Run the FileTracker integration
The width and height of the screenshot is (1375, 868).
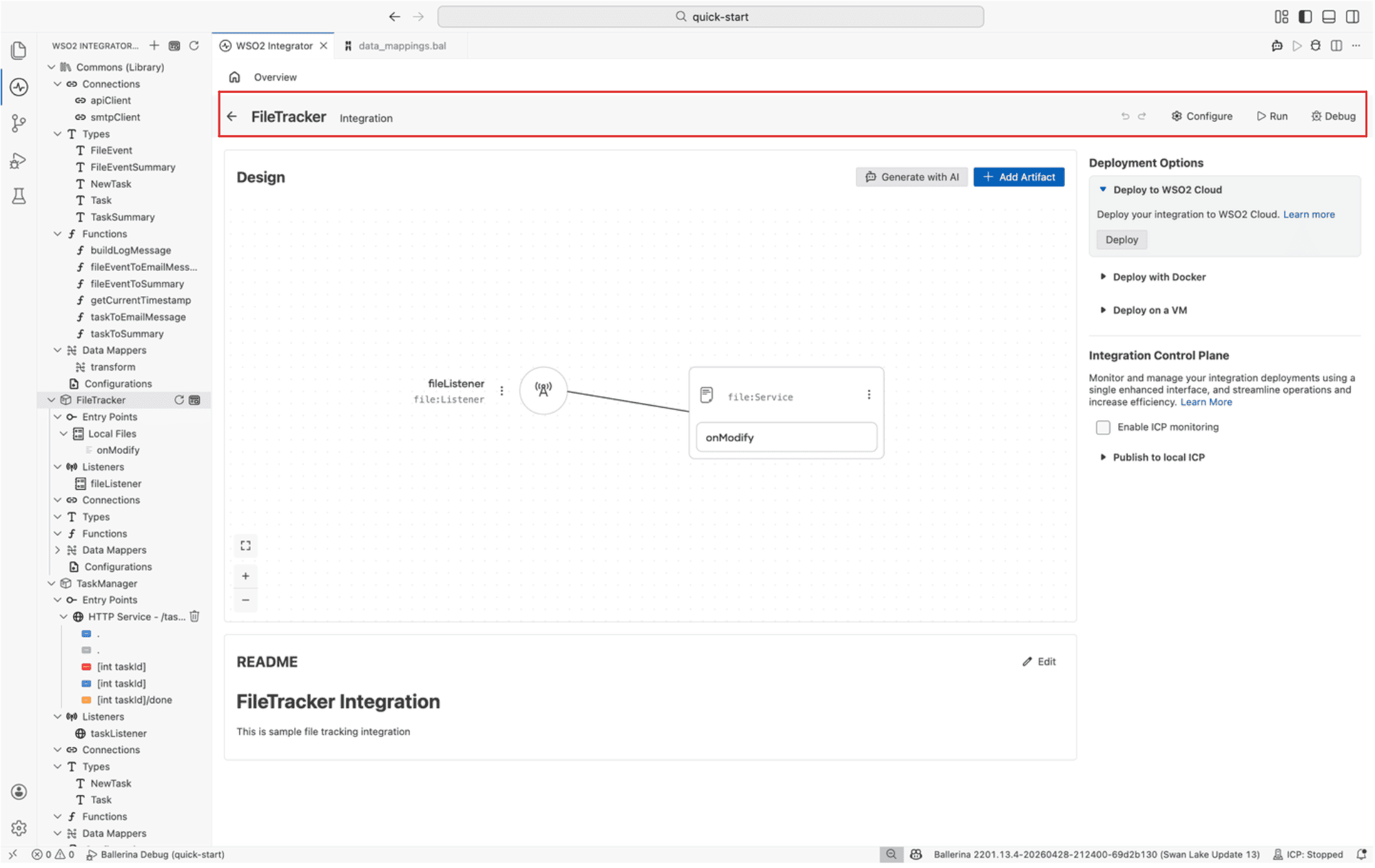(x=1272, y=116)
